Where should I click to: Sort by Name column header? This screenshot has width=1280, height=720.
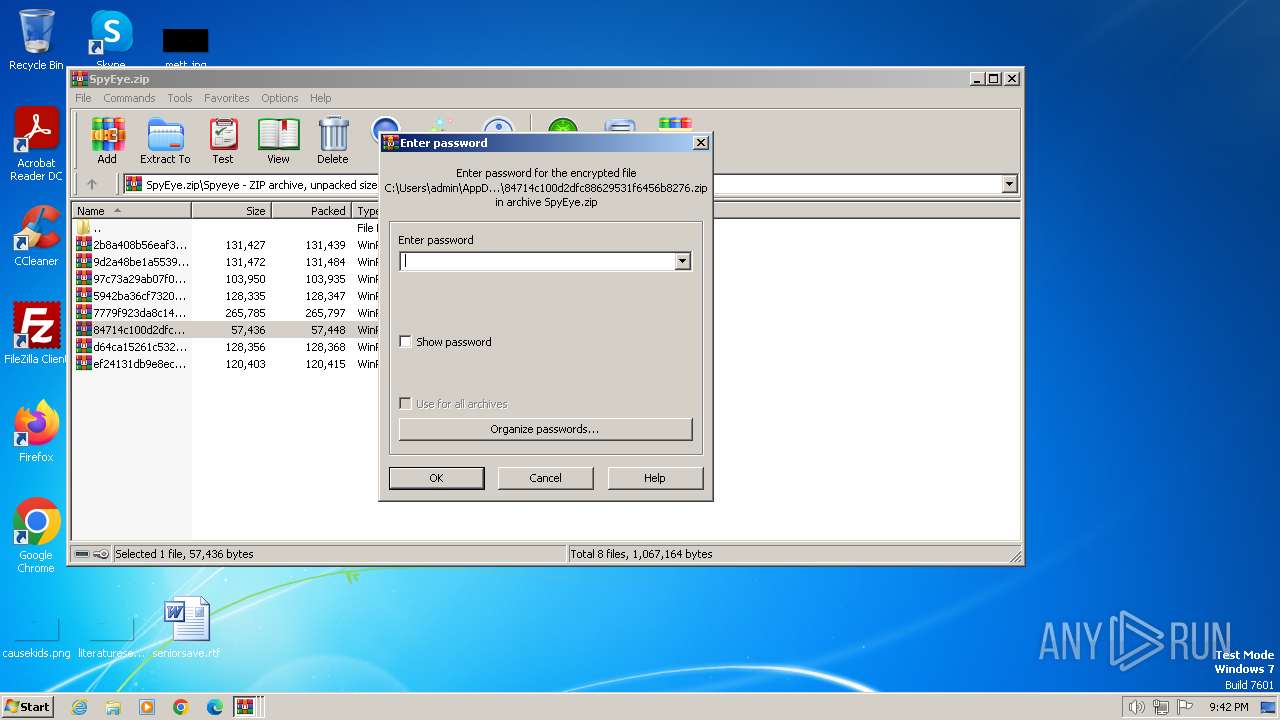(132, 211)
